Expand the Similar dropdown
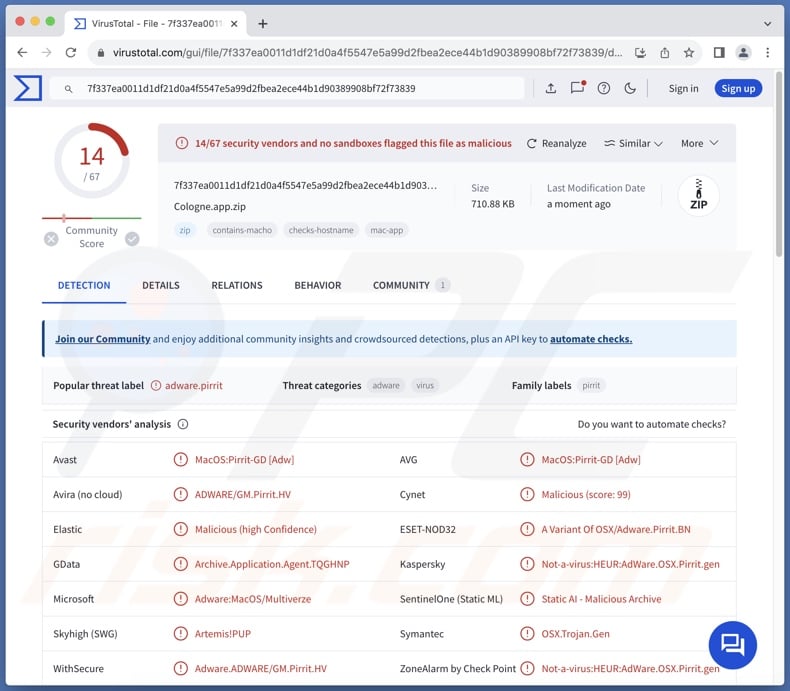 point(633,144)
